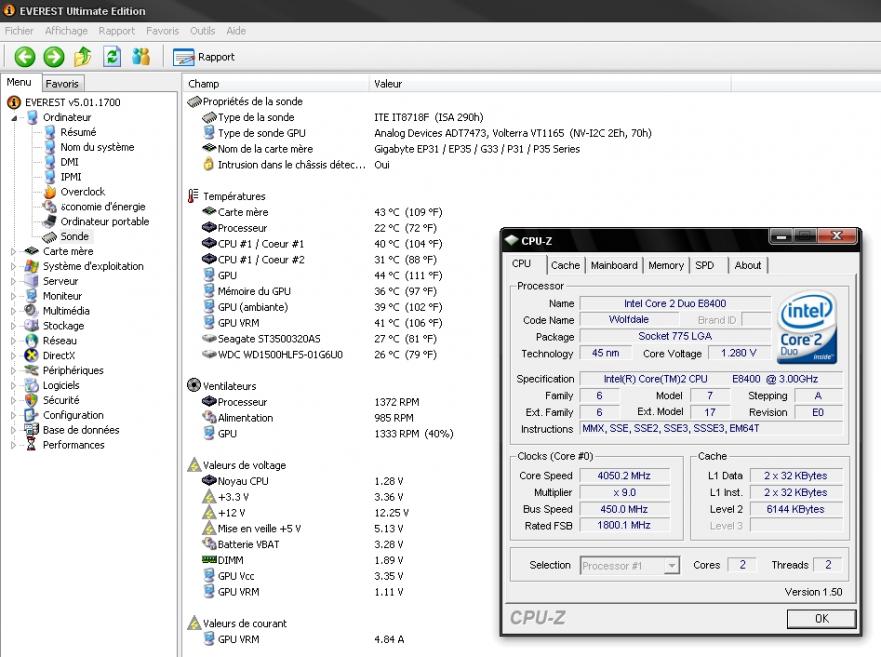Select Nom du système tree item
Image resolution: width=881 pixels, height=657 pixels.
pyautogui.click(x=97, y=147)
